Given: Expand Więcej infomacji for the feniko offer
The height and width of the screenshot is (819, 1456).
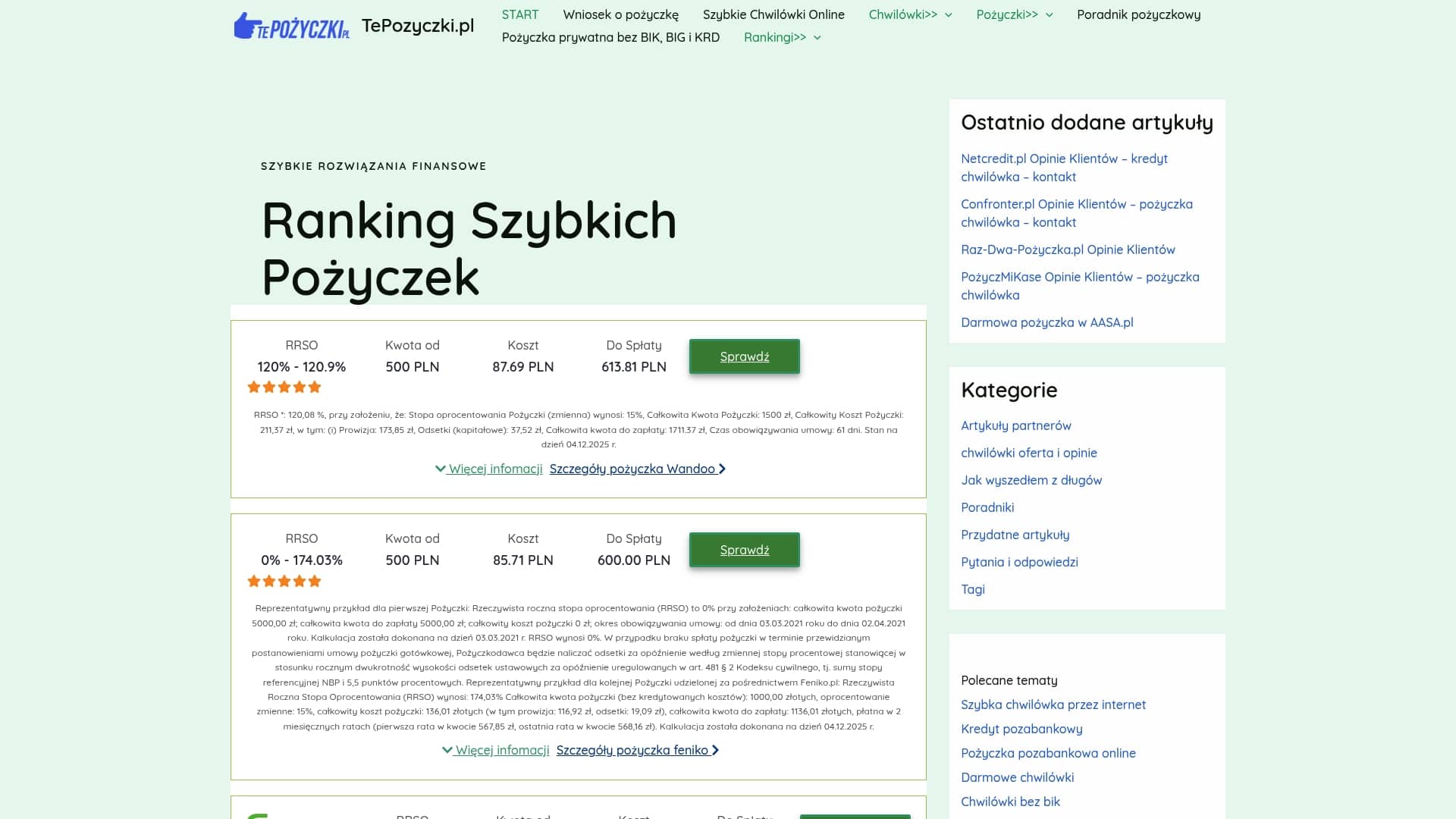Looking at the screenshot, I should 496,750.
